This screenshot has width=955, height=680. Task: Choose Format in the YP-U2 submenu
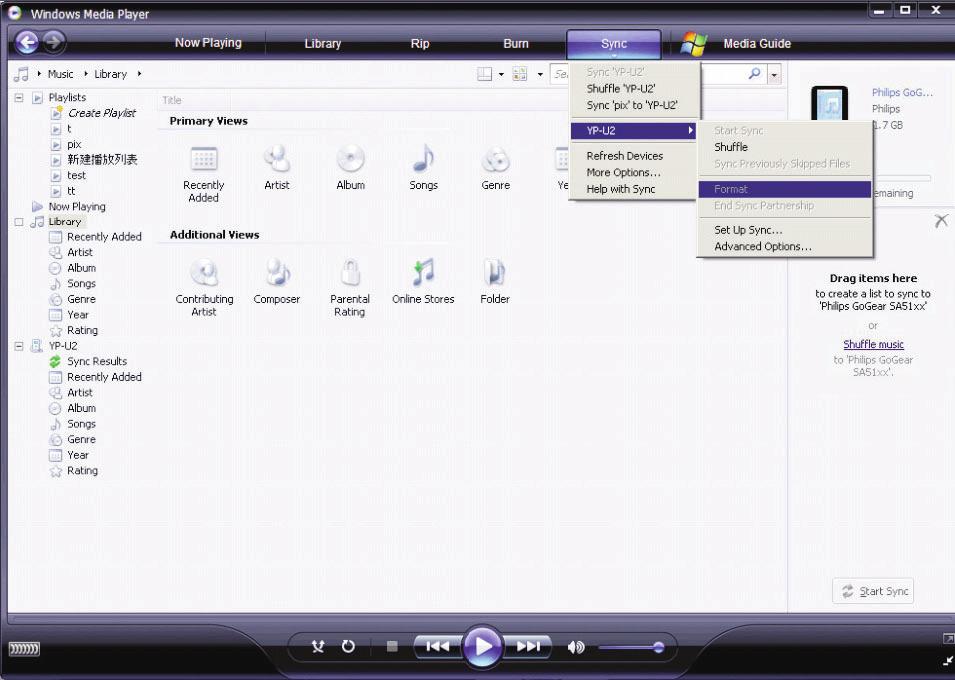pos(784,189)
